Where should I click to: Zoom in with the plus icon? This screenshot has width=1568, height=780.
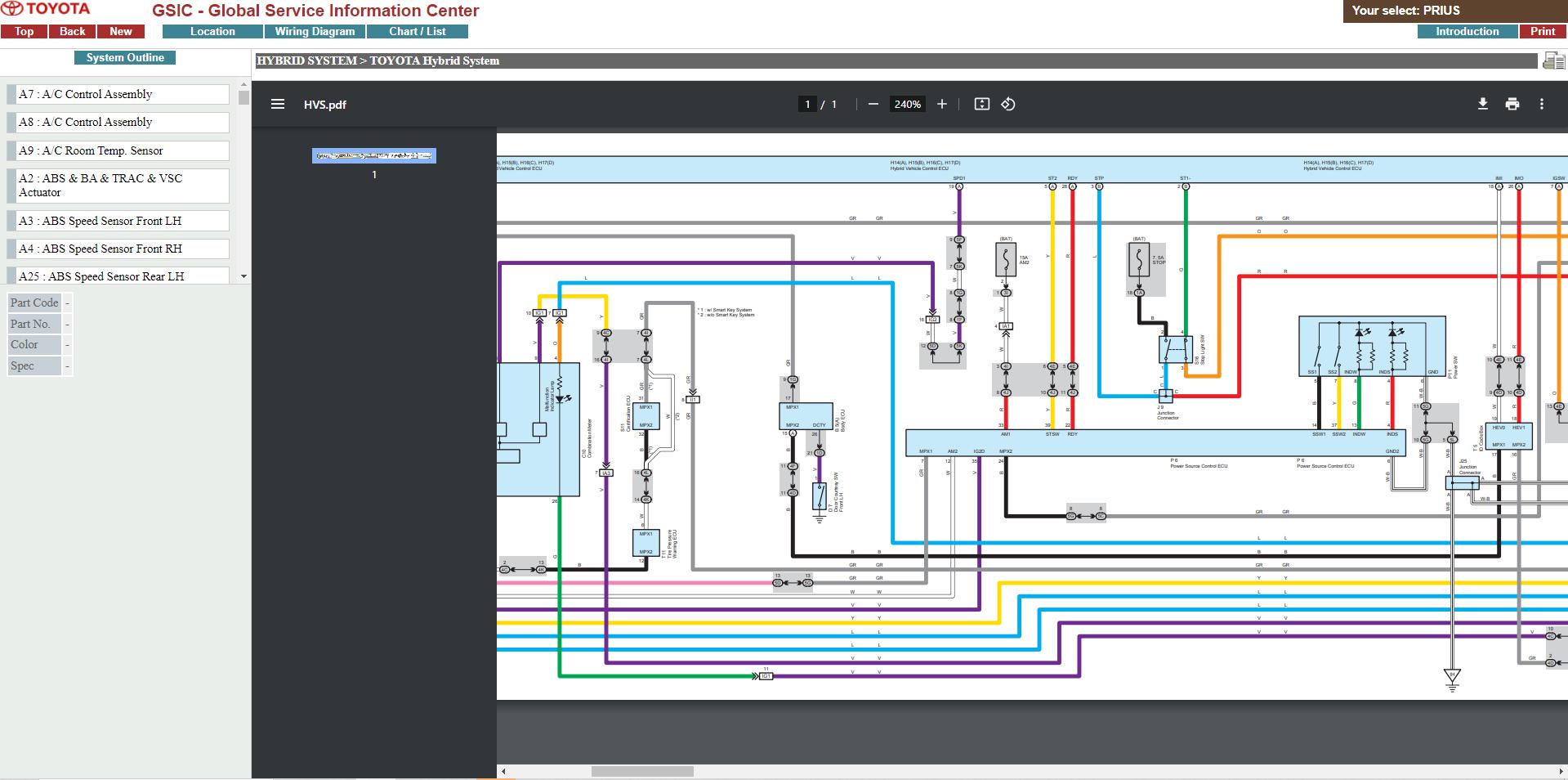click(x=942, y=104)
